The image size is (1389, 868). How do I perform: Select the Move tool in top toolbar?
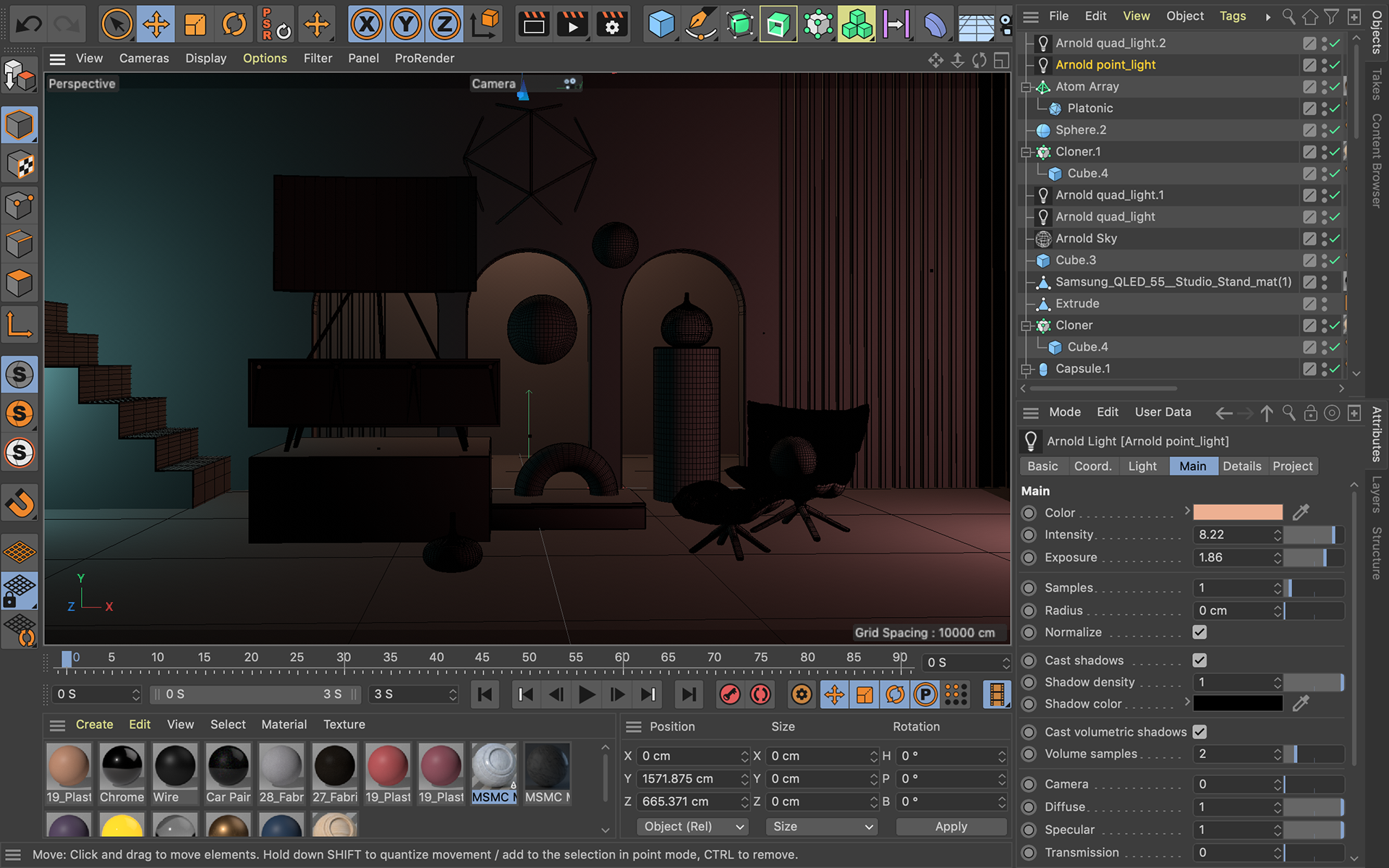point(156,25)
